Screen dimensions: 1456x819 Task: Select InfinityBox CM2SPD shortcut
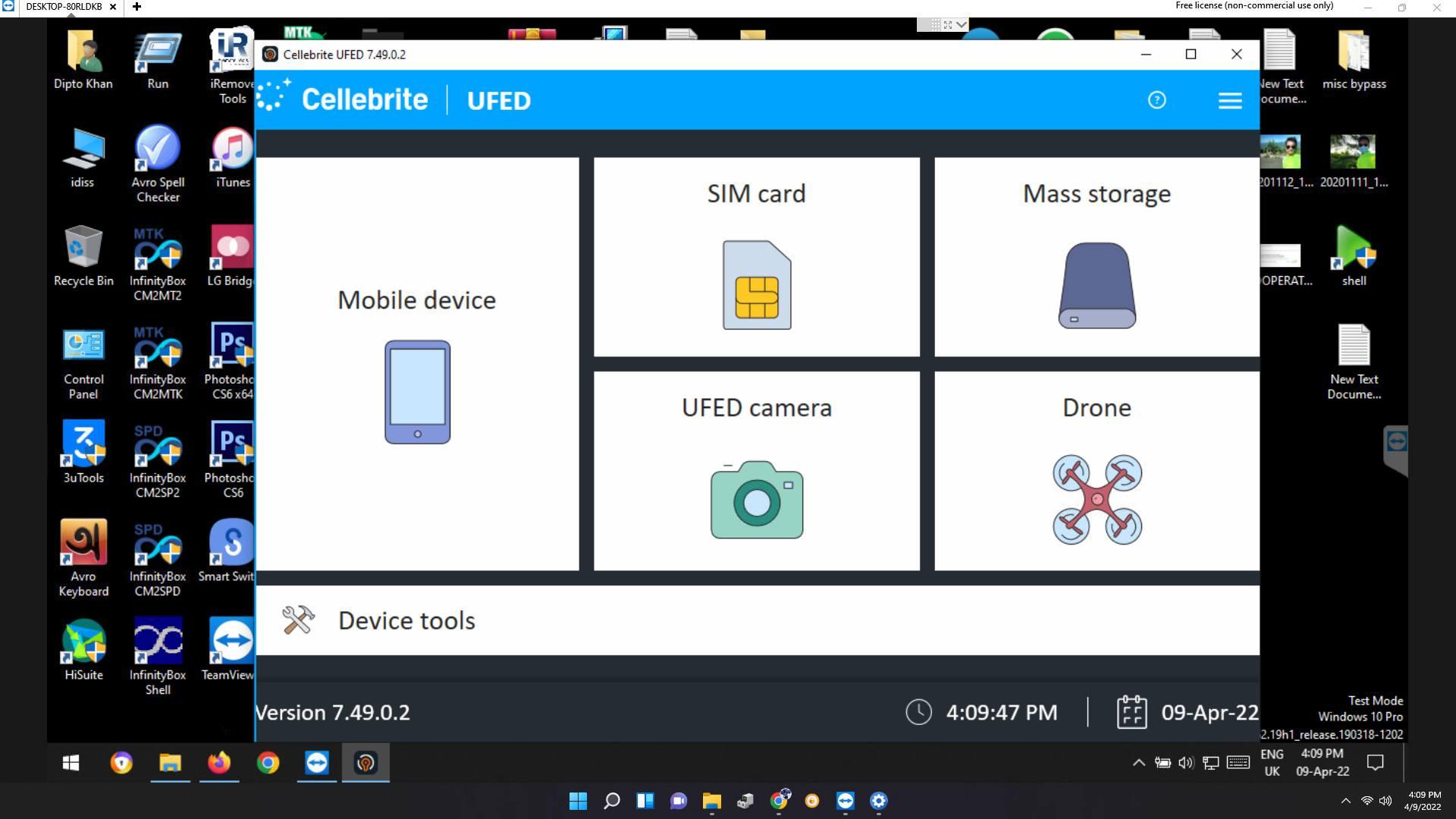[x=158, y=560]
